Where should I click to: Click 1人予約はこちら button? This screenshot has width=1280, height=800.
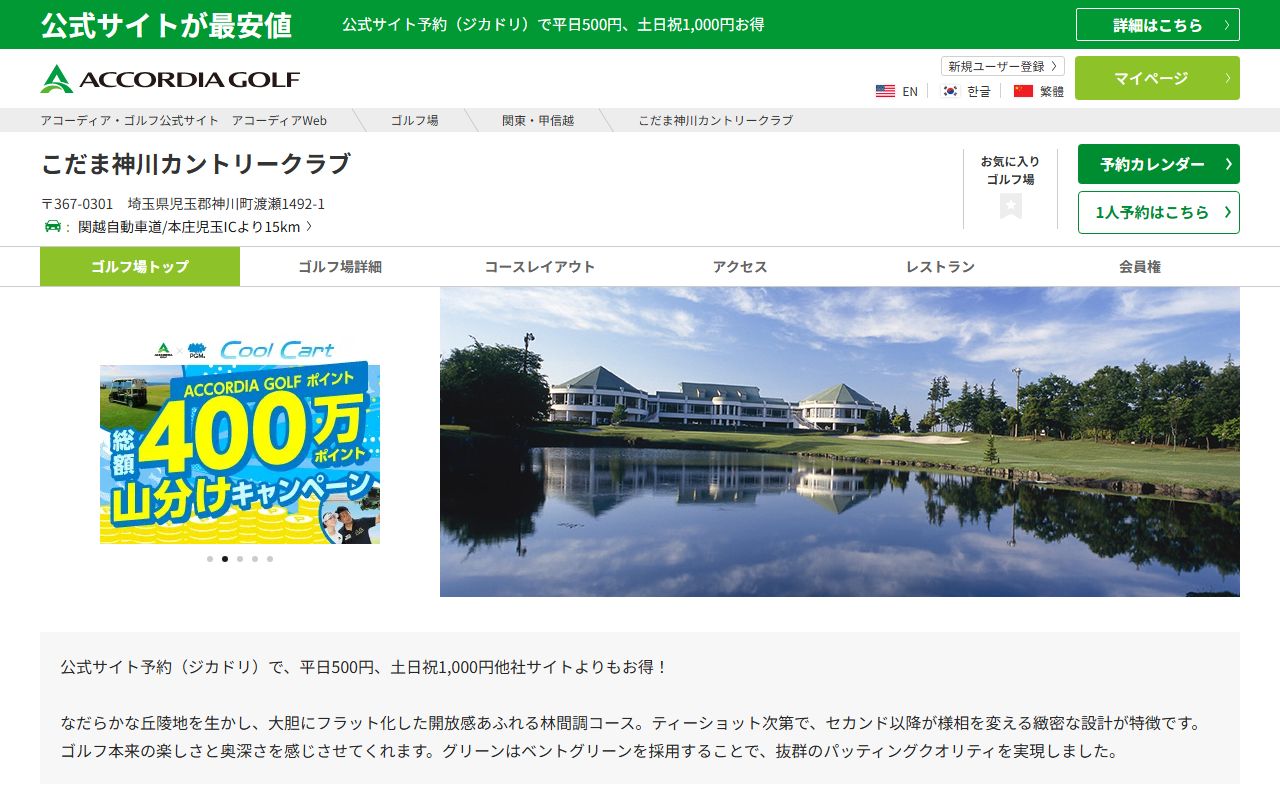click(1159, 212)
